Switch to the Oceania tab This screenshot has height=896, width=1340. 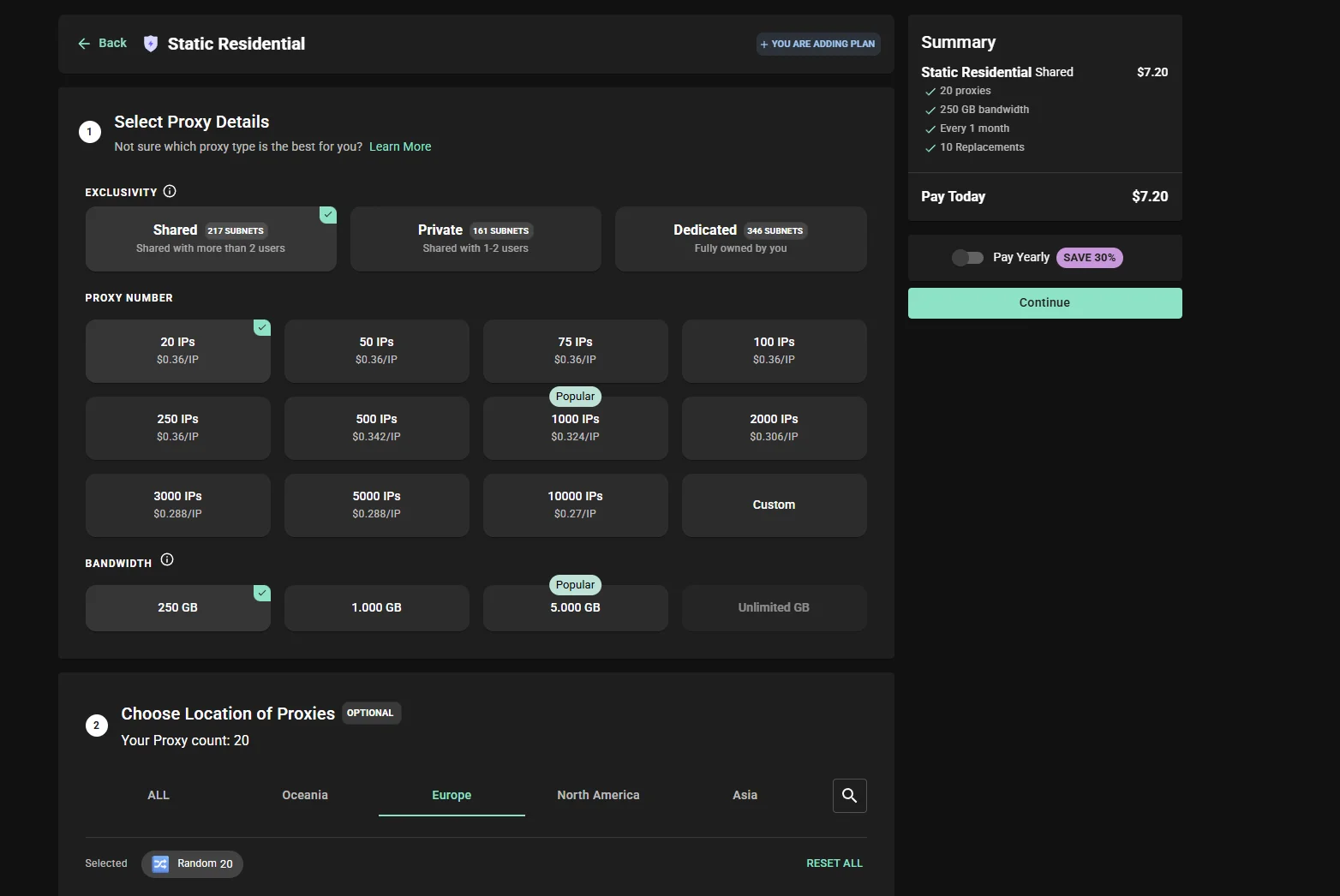point(305,795)
